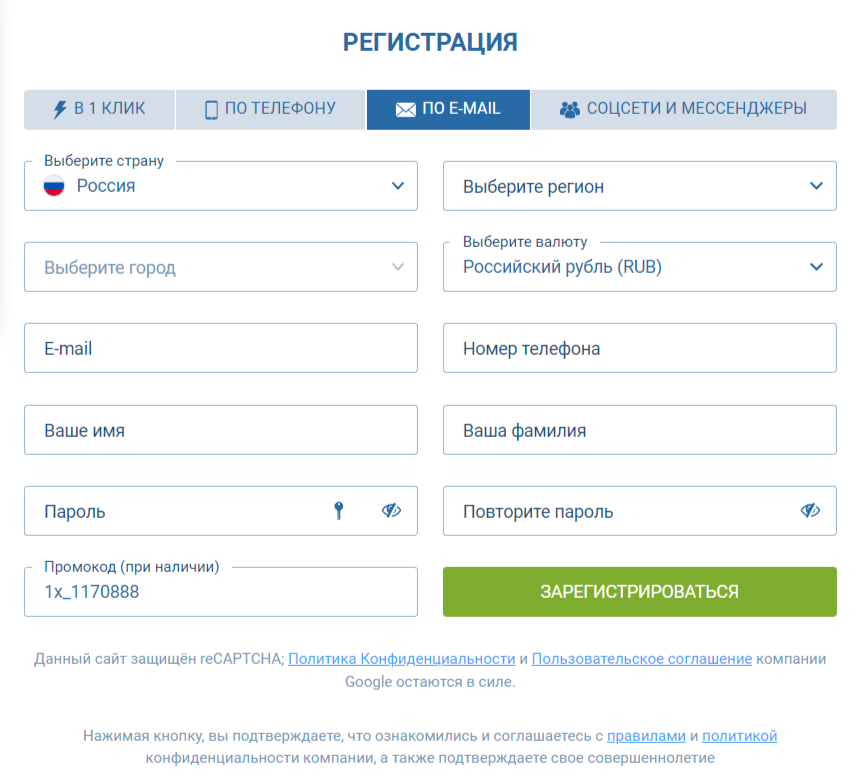Toggle visibility in Повторите пароль field
Viewport: 862px width, 782px height.
(x=810, y=511)
